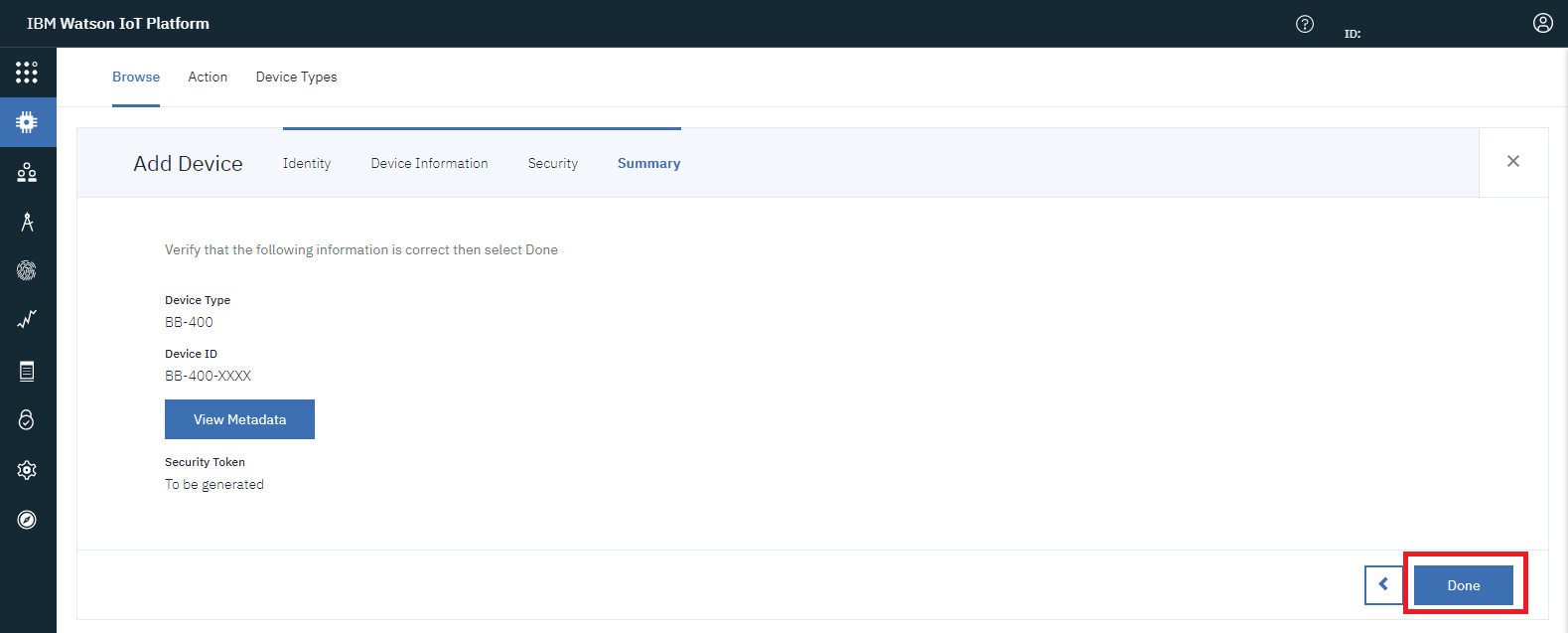The height and width of the screenshot is (633, 1568).
Task: Open the help question mark icon
Action: [1305, 24]
